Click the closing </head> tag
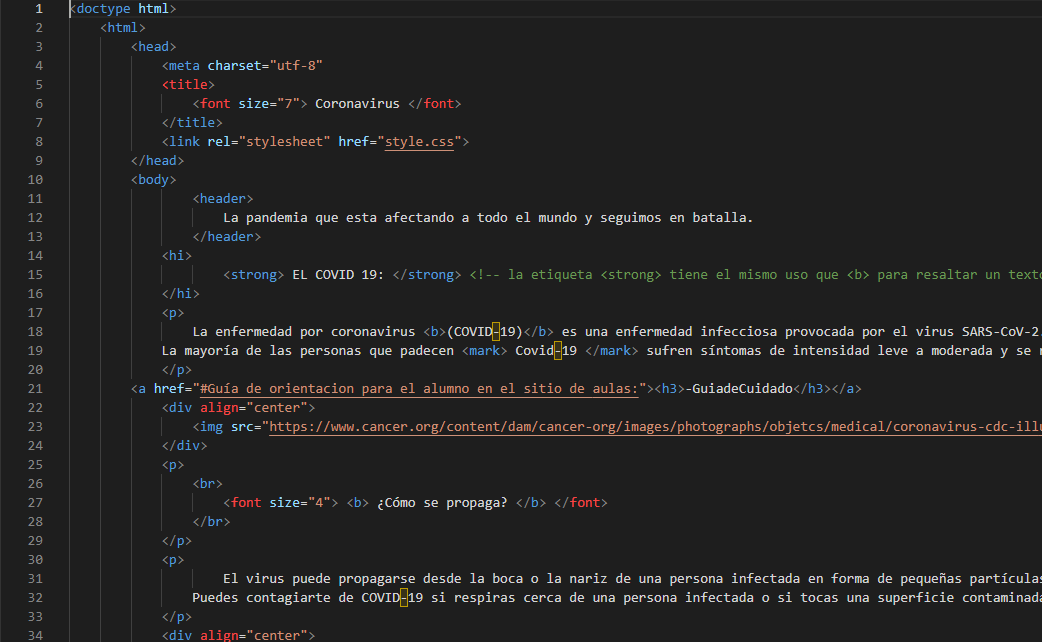1042x642 pixels. 157,161
